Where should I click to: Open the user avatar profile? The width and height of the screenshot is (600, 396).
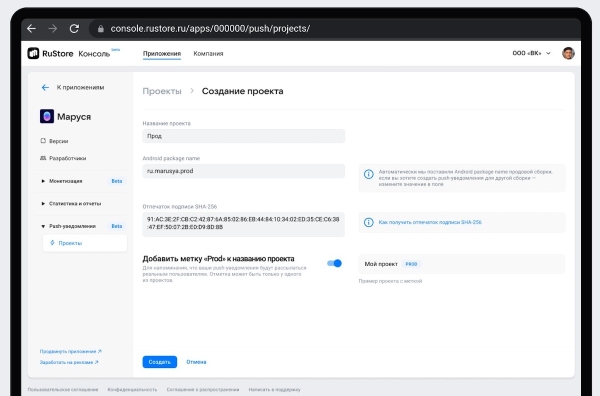pyautogui.click(x=568, y=53)
